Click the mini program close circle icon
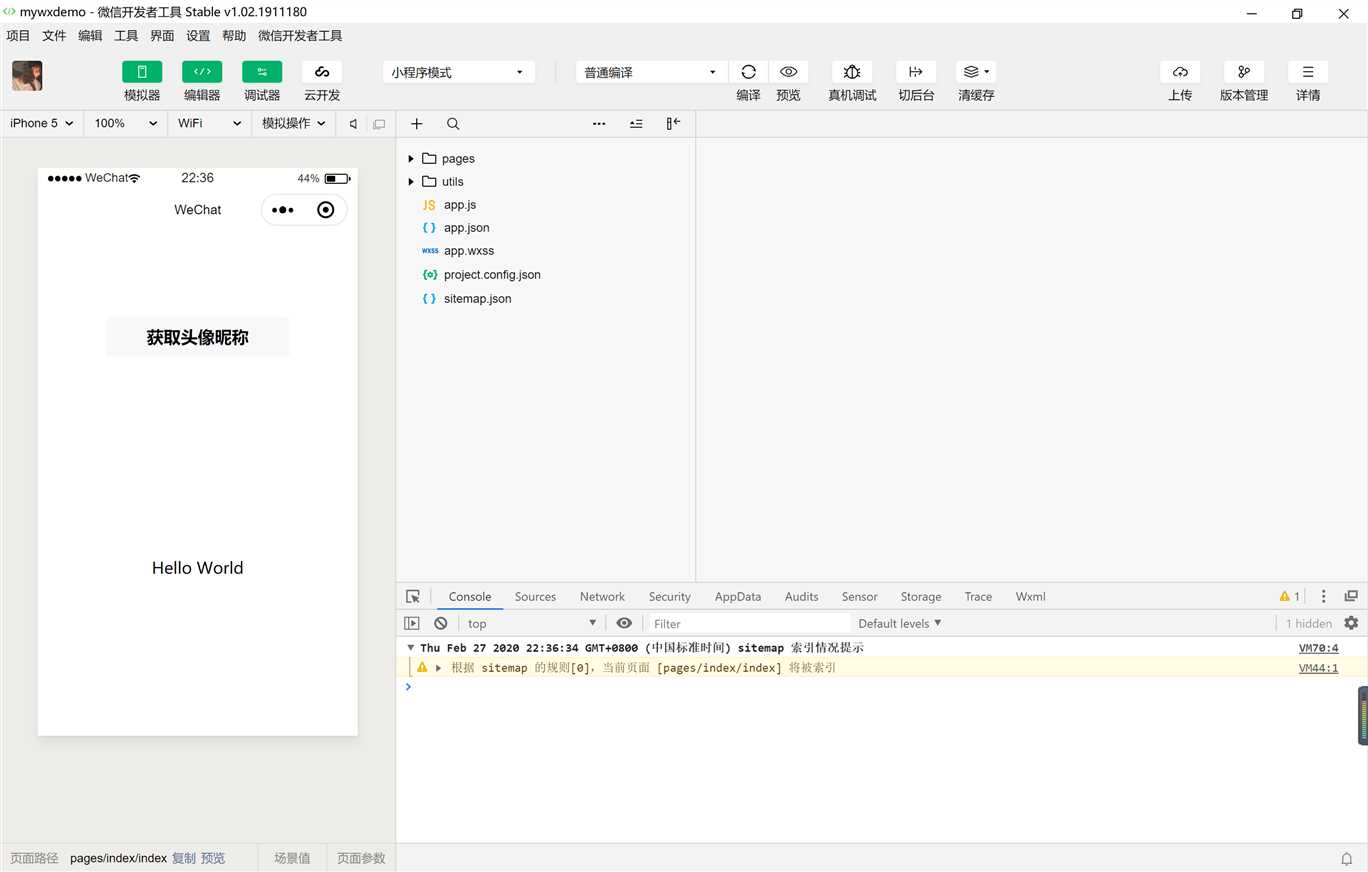Image resolution: width=1368 pixels, height=872 pixels. click(325, 210)
